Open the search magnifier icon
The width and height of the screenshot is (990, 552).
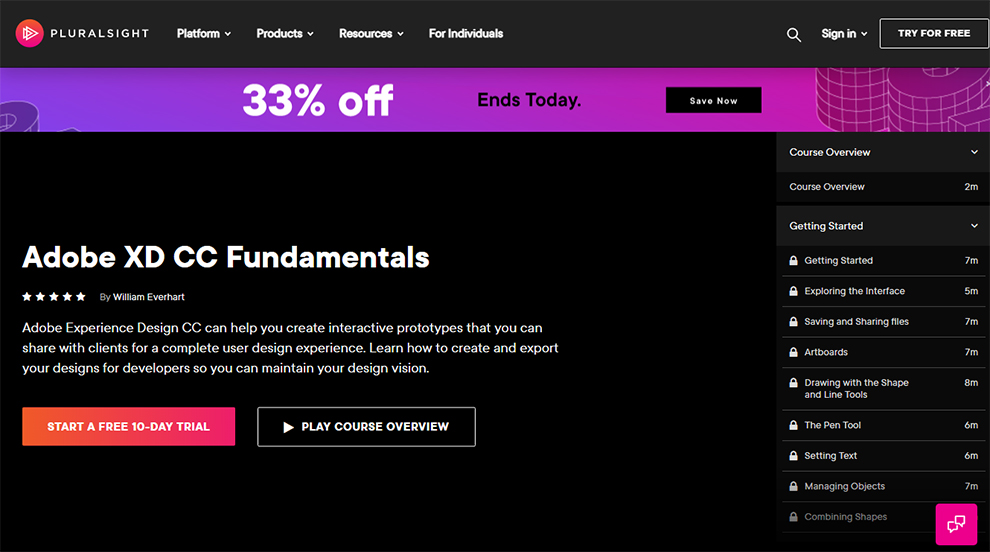[794, 34]
